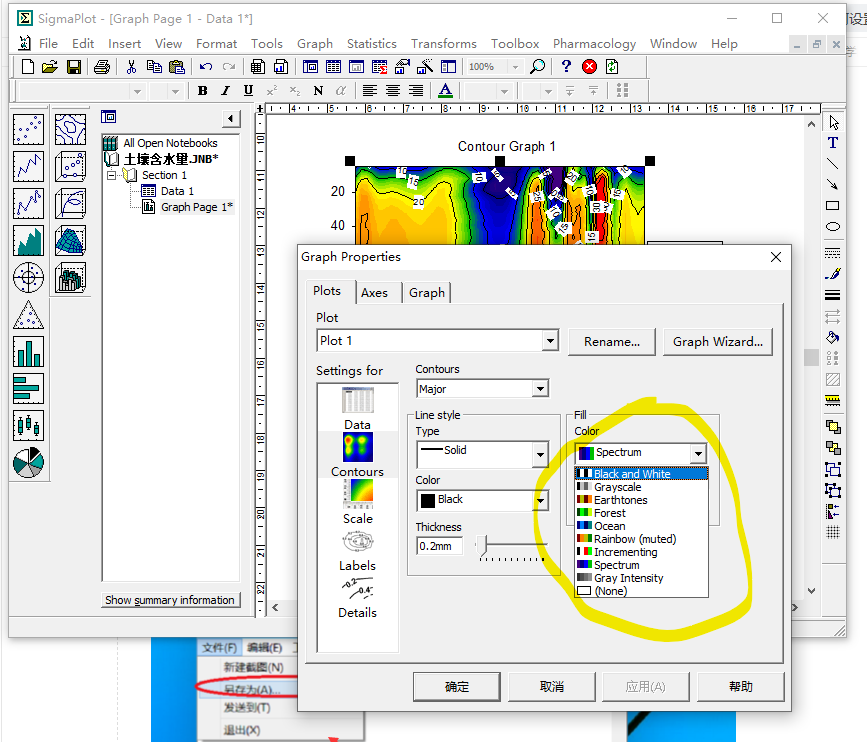
Task: Click the Graph Wizard button
Action: pos(717,341)
